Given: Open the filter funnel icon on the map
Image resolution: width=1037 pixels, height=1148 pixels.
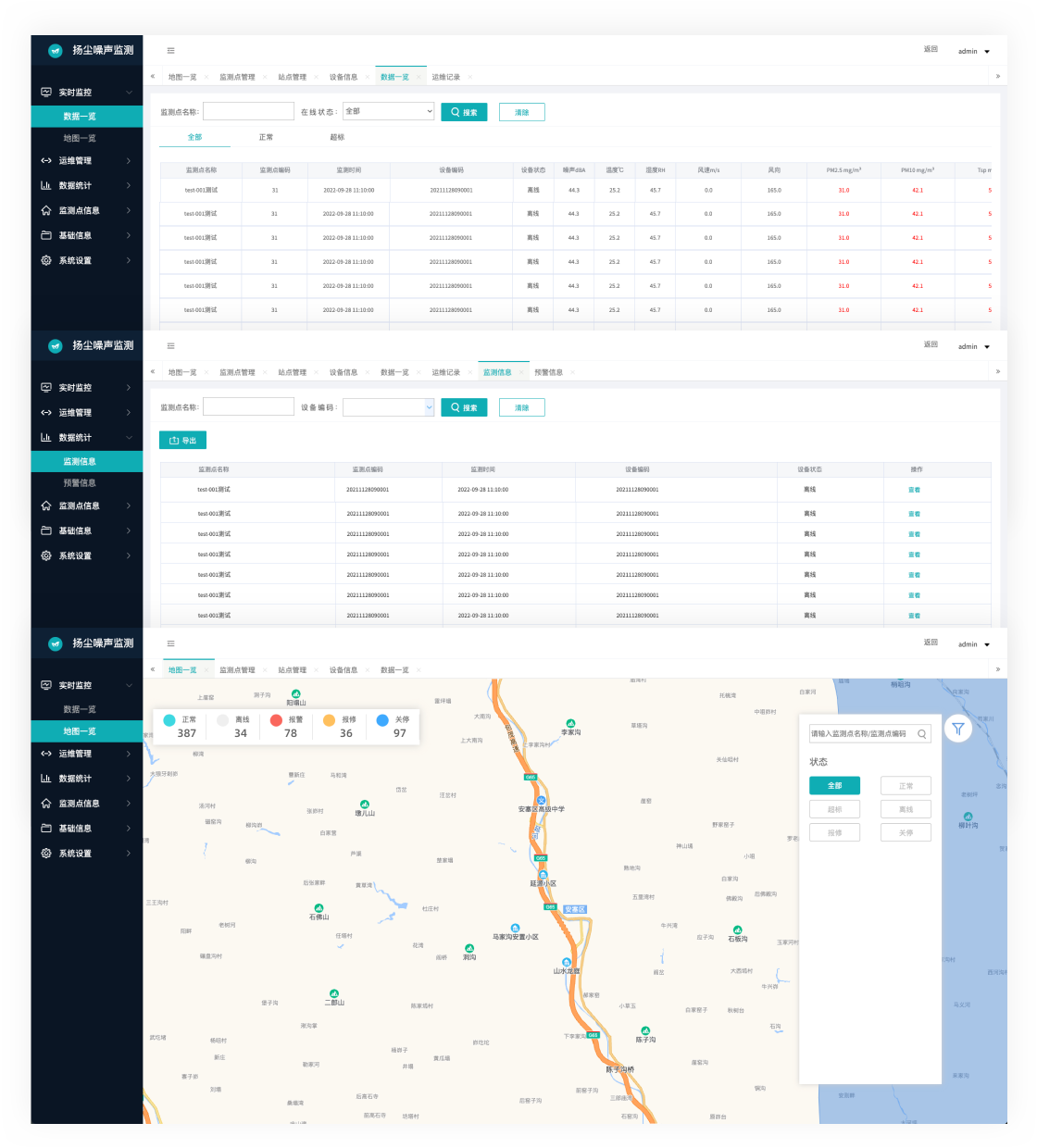Looking at the screenshot, I should [958, 729].
